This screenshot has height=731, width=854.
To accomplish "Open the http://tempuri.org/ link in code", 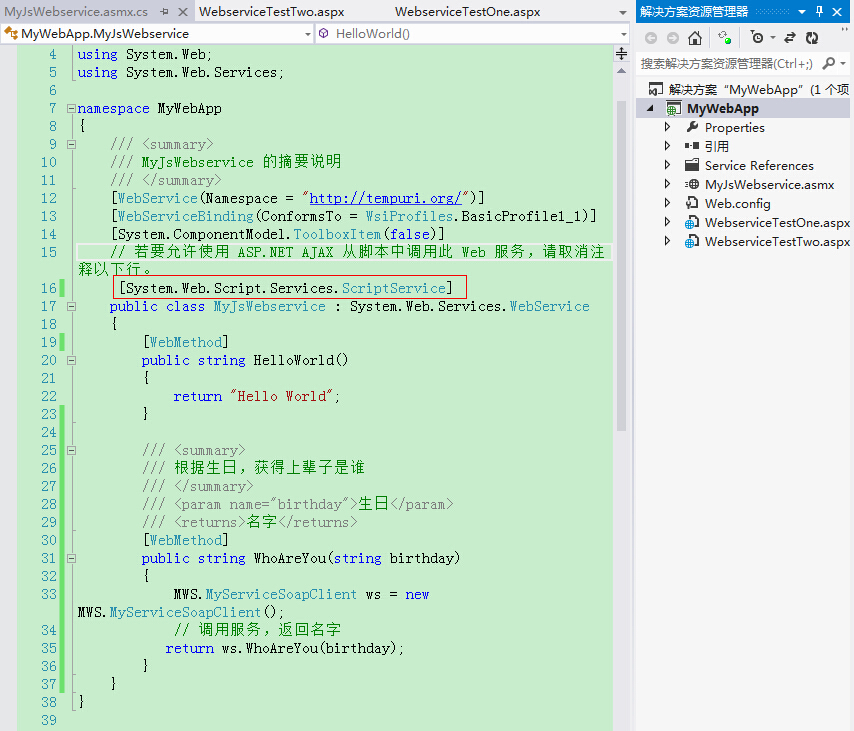I will 386,198.
